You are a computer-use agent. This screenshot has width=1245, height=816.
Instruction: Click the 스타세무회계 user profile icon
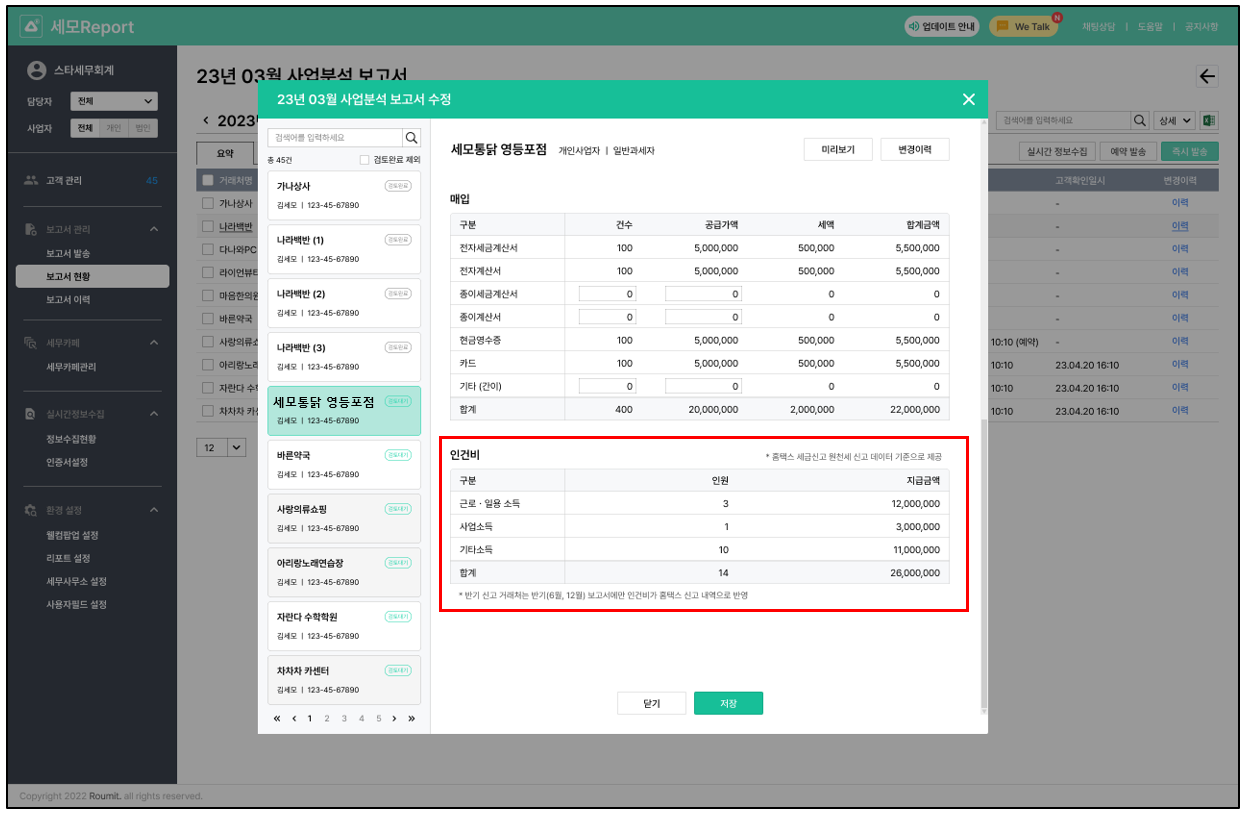point(37,71)
